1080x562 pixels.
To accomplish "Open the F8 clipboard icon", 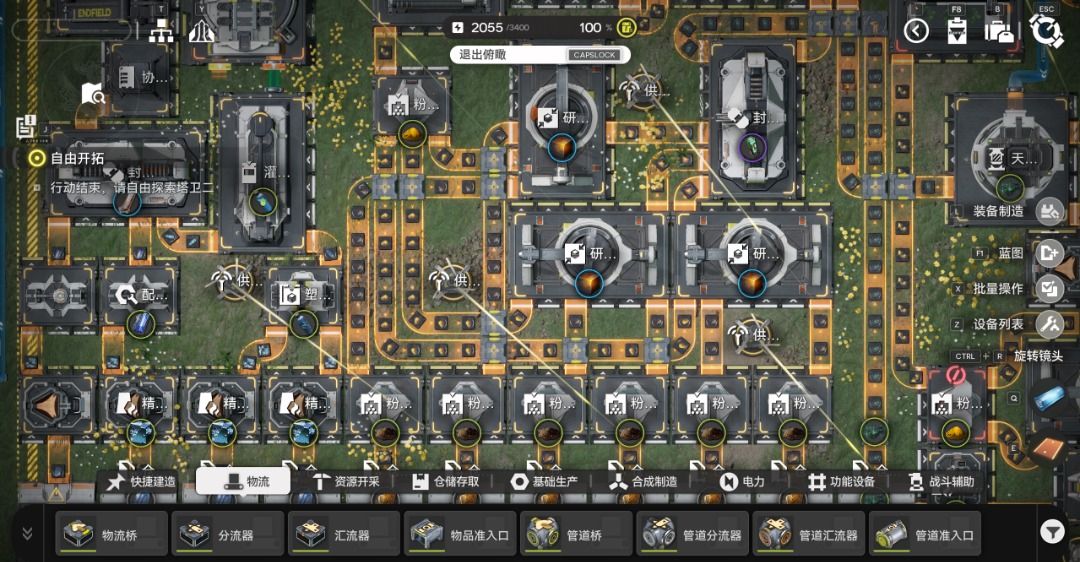I will point(957,31).
